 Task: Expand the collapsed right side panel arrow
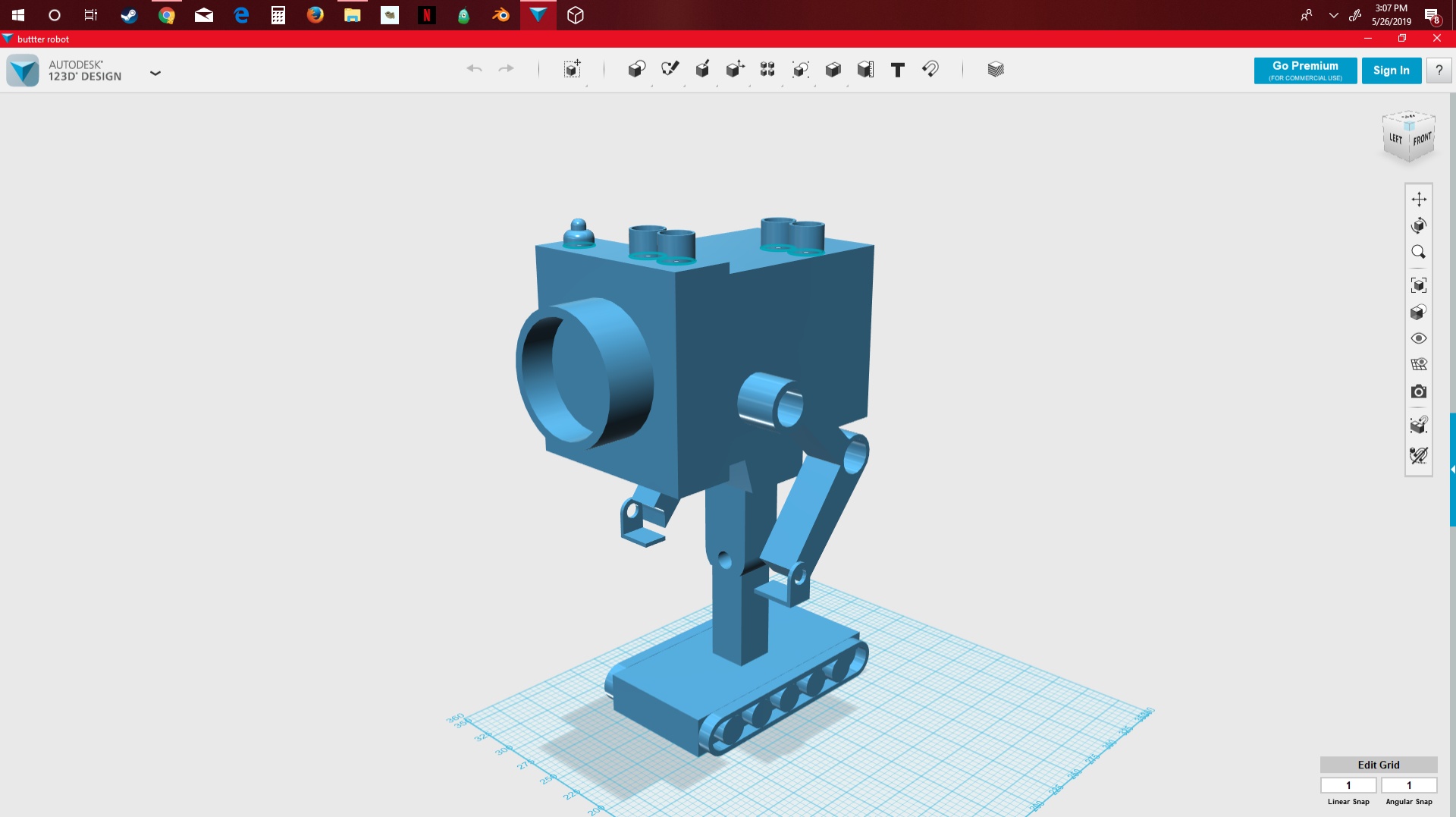point(1452,470)
